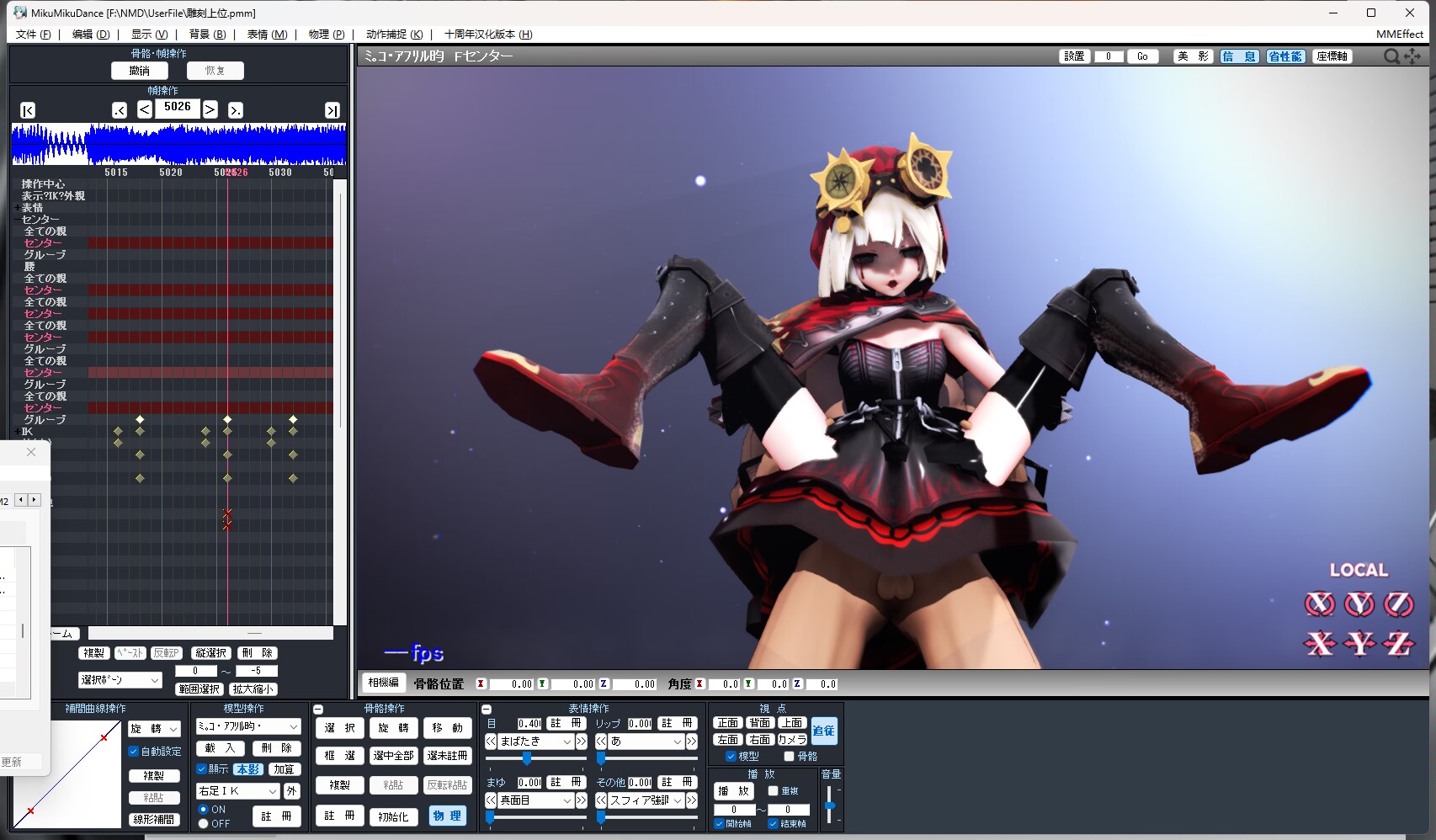This screenshot has height=840, width=1436.
Task: Toggle the 模型 checkbox in 視点 panel
Action: click(x=731, y=757)
